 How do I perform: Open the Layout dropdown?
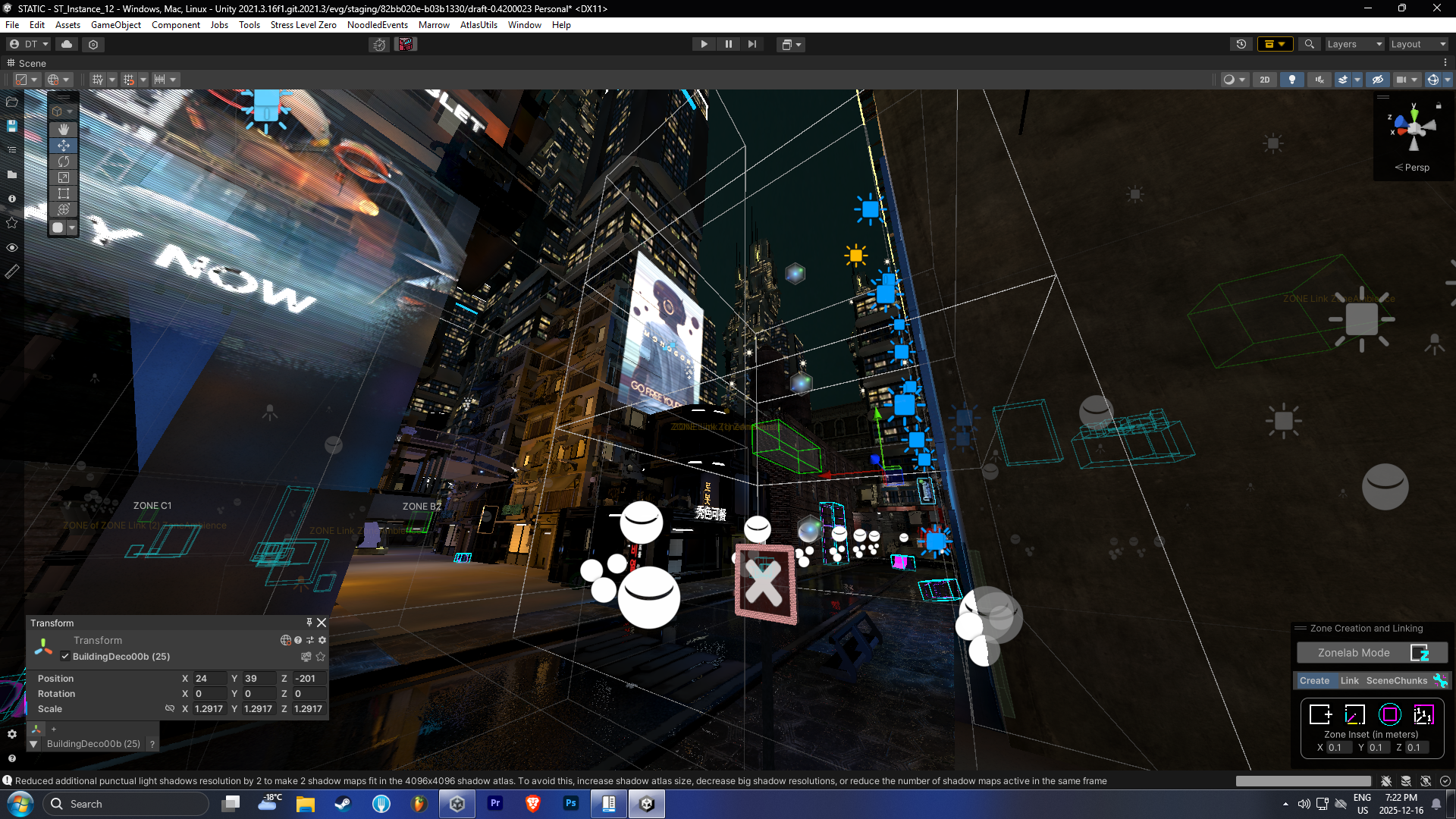[x=1418, y=44]
